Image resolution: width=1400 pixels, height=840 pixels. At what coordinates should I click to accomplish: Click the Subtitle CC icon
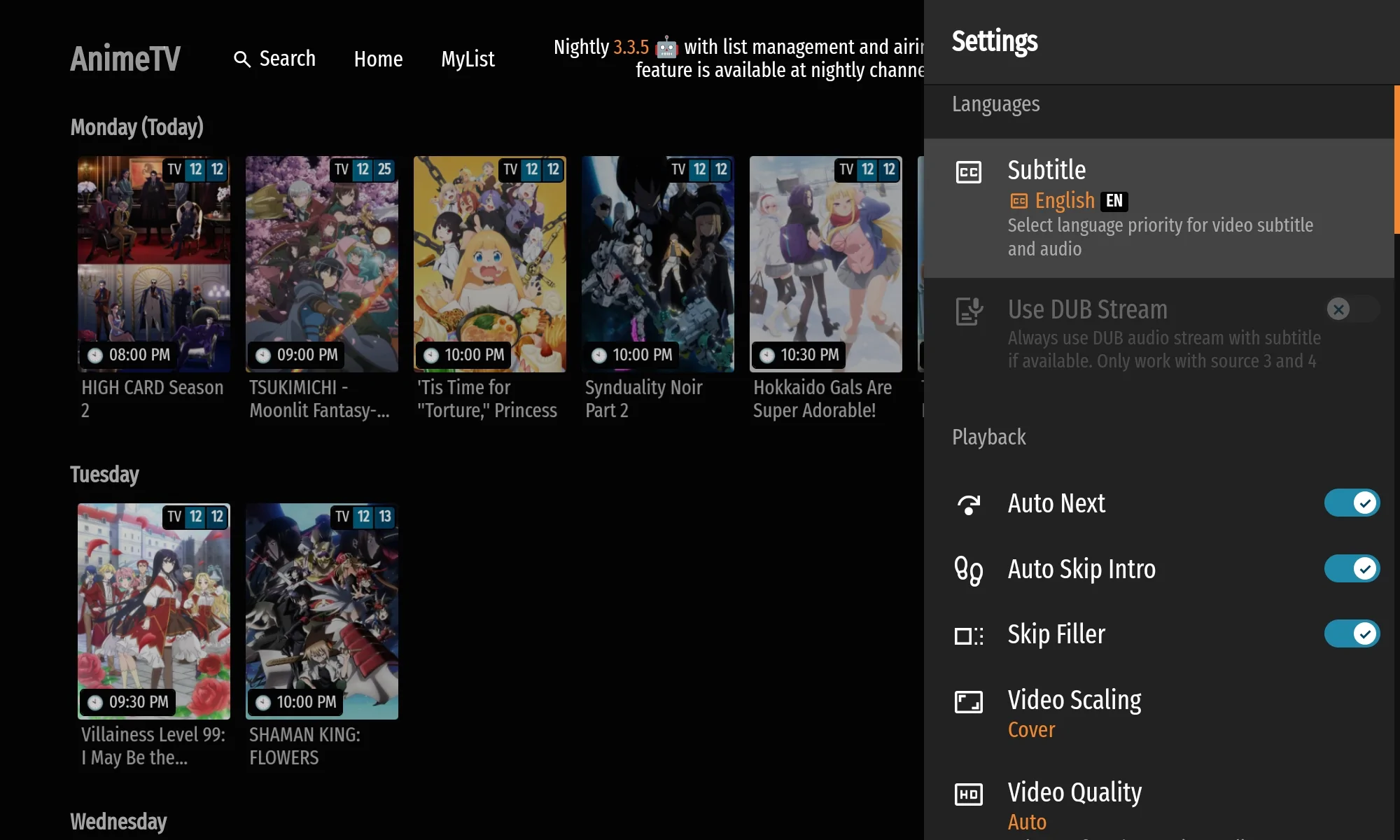coord(969,172)
